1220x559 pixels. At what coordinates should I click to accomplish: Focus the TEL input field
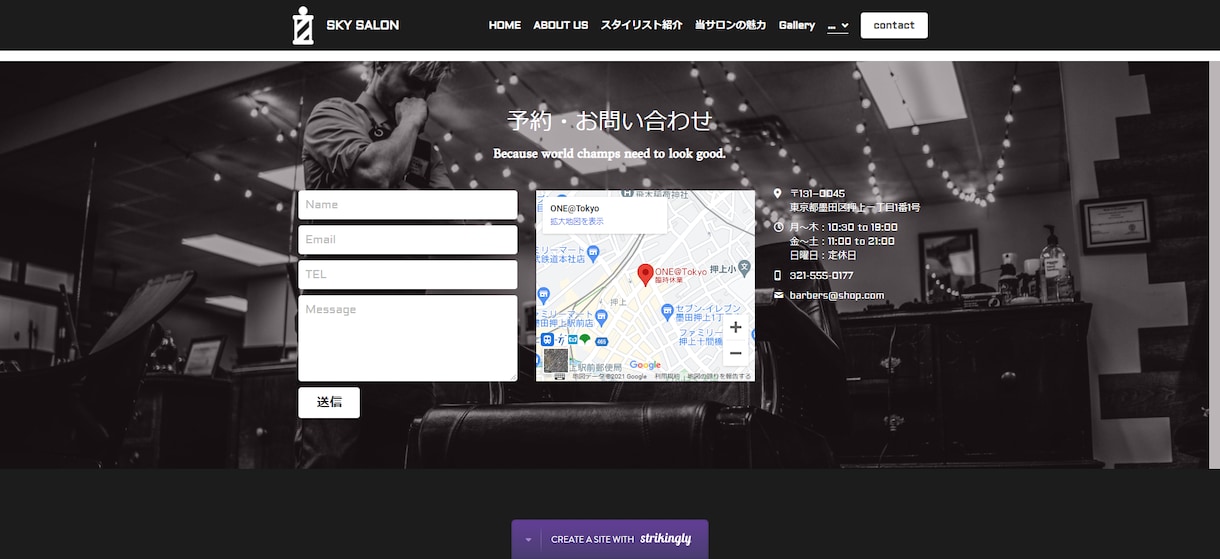tap(408, 274)
